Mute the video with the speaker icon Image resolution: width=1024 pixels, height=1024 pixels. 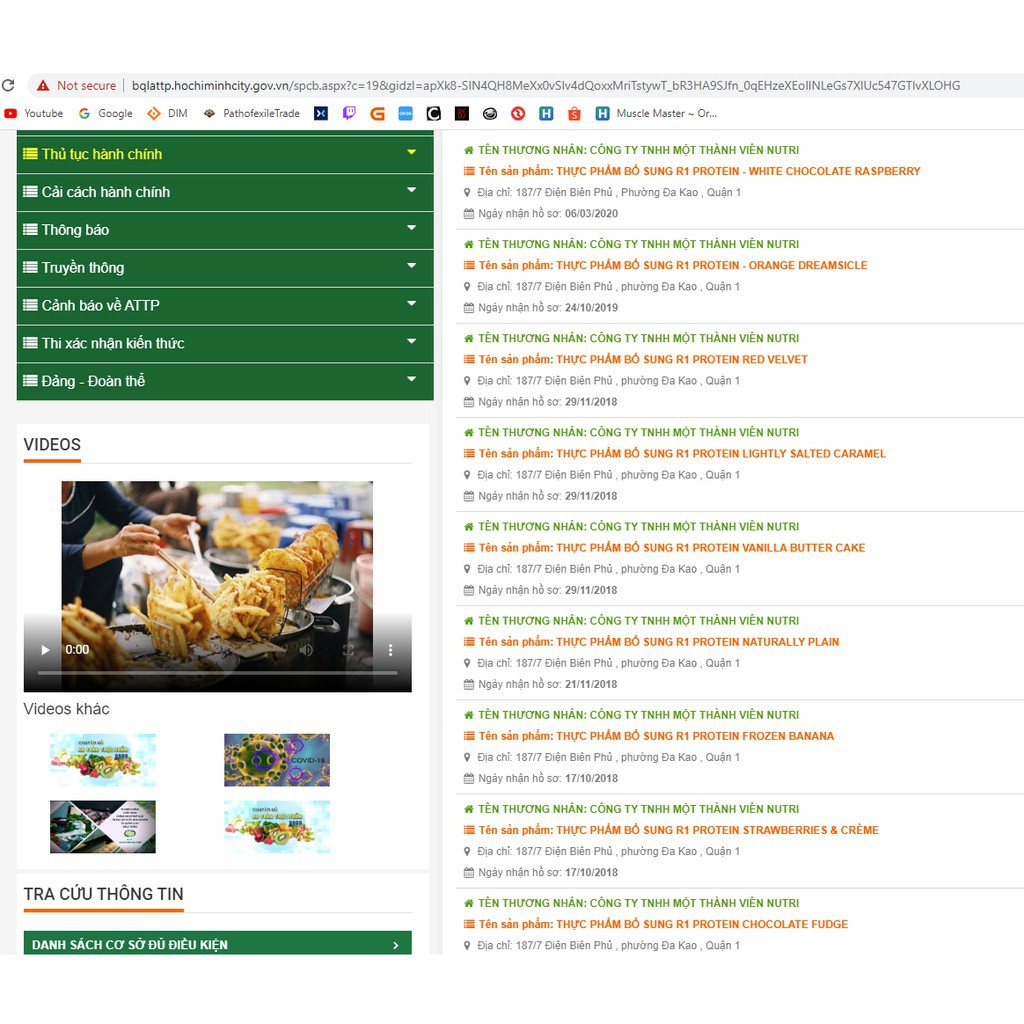(x=307, y=650)
